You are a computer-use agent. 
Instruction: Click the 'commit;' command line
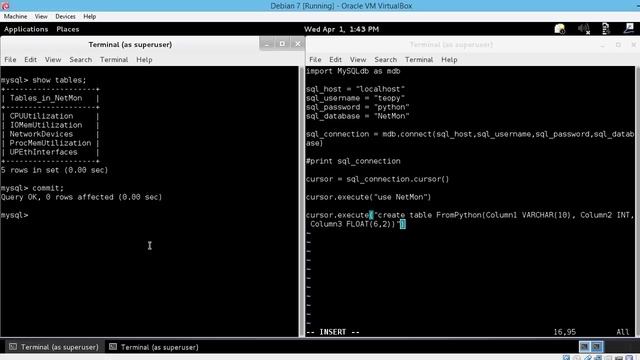32,188
